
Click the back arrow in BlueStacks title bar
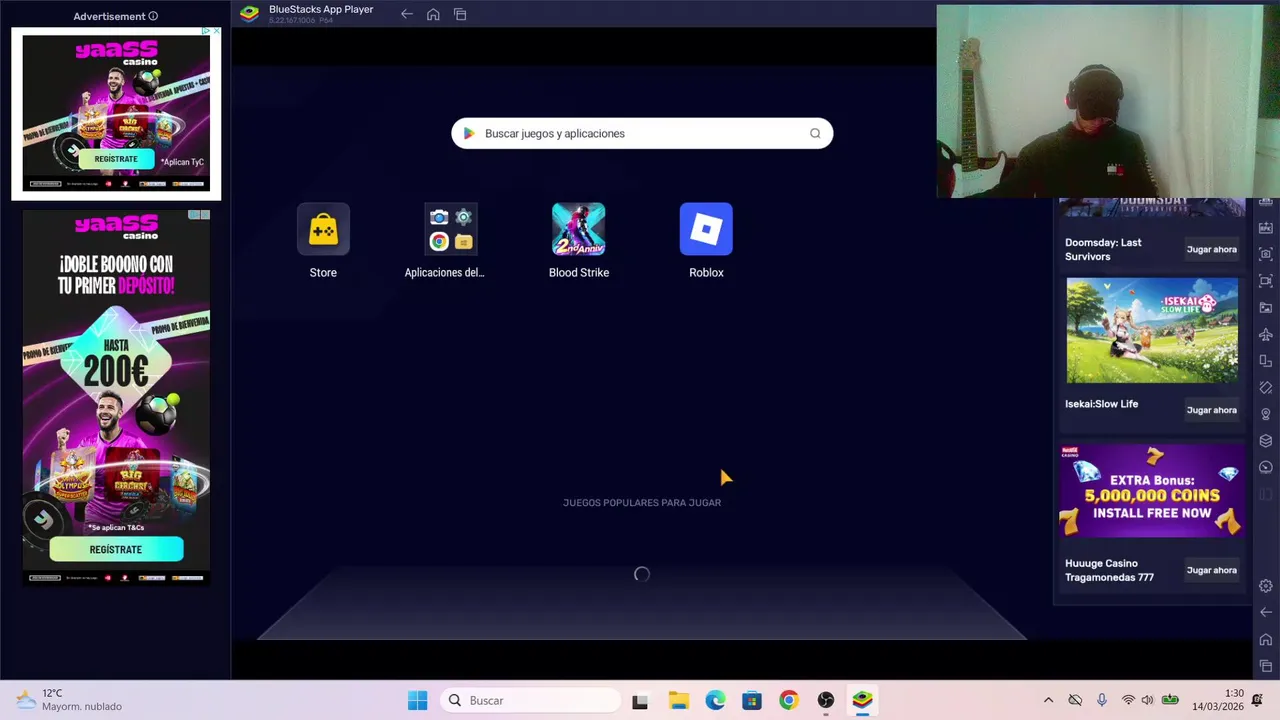tap(406, 14)
